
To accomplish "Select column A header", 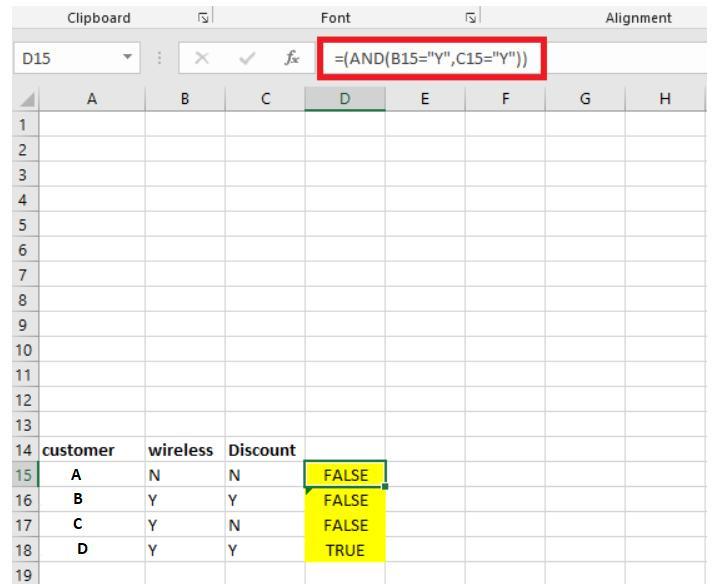I will [92, 99].
